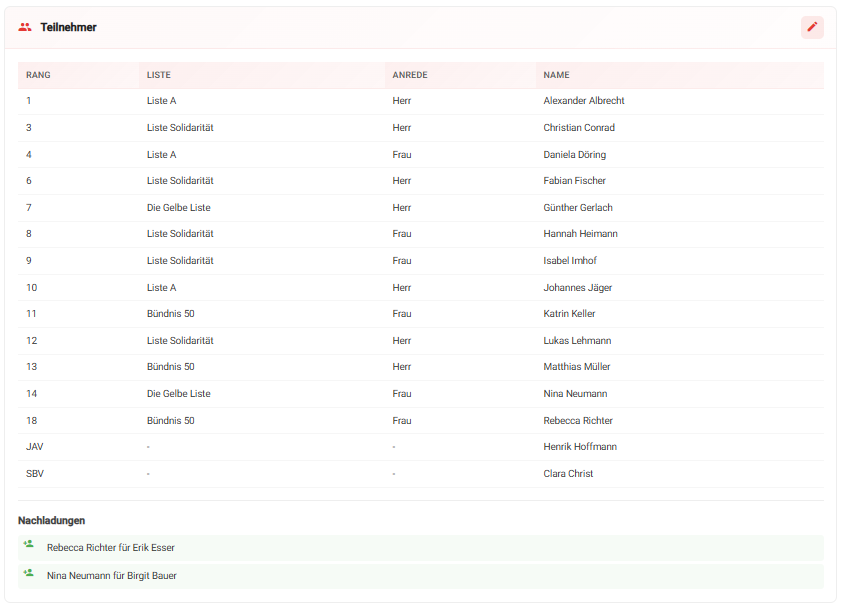Click the person-add icon beside Birgit Bauer substitution
This screenshot has height=609, width=842.
[x=29, y=574]
